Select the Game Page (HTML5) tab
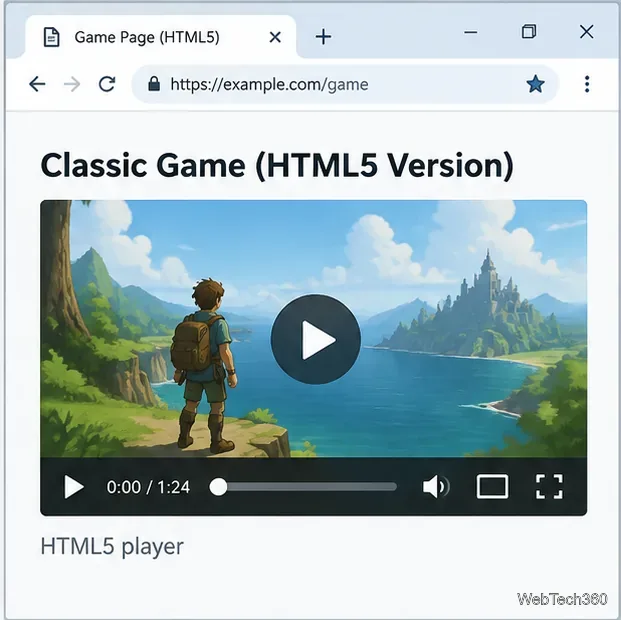The width and height of the screenshot is (621, 620). click(161, 37)
